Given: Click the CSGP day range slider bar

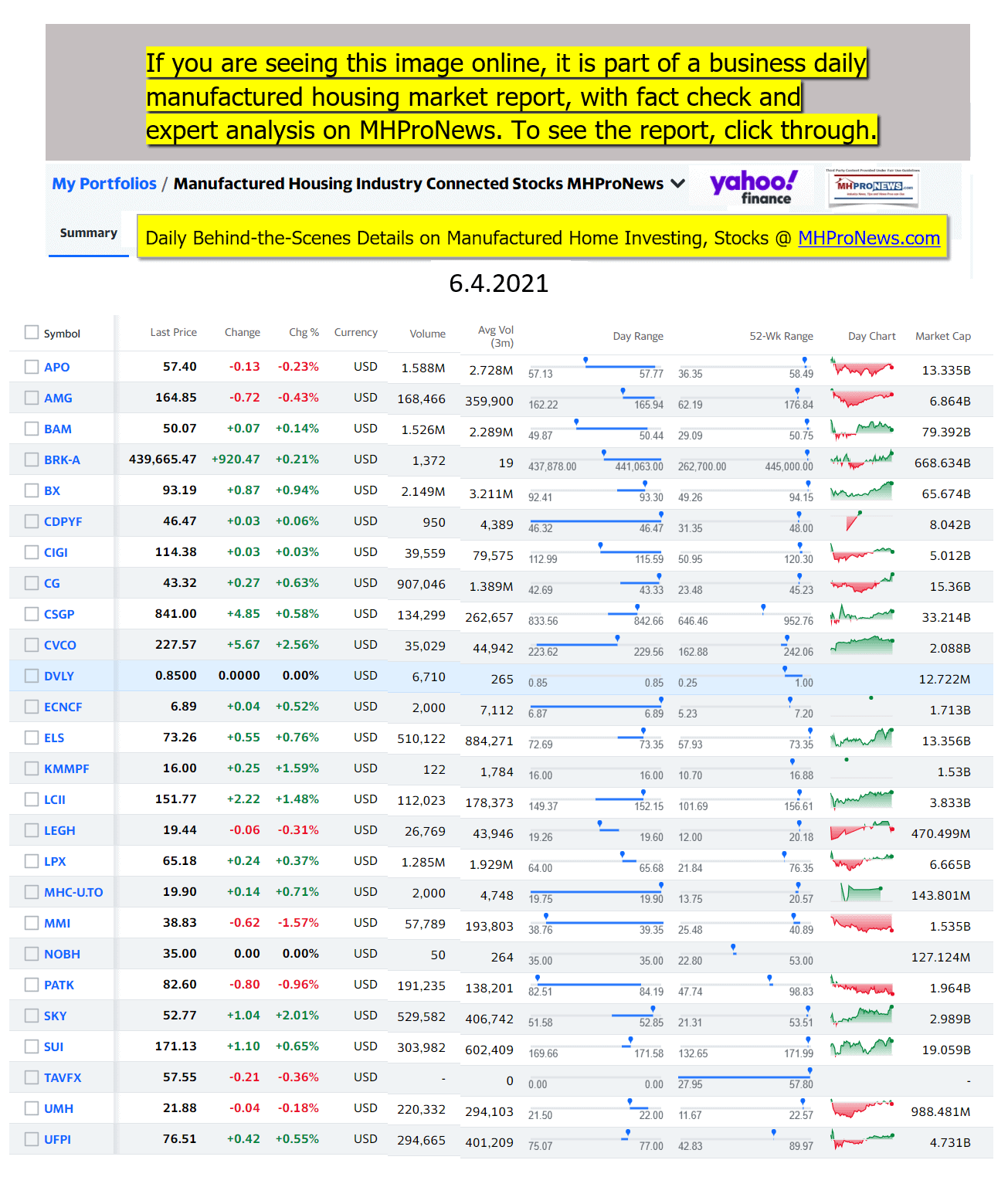Looking at the screenshot, I should coord(596,613).
